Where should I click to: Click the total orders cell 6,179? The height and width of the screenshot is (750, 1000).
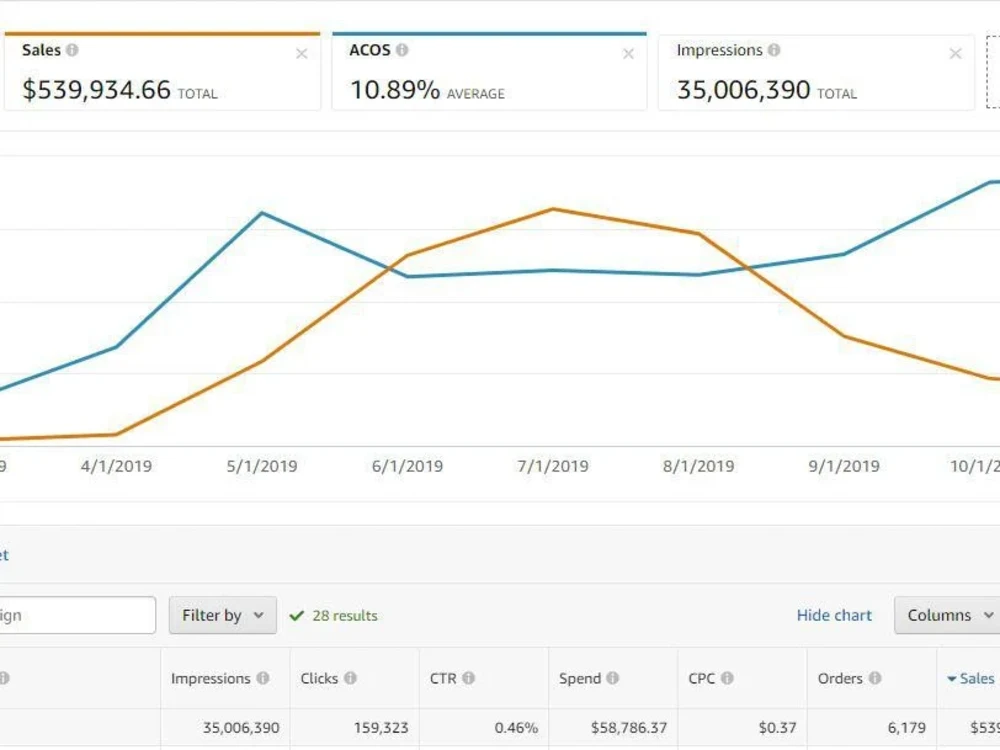906,728
